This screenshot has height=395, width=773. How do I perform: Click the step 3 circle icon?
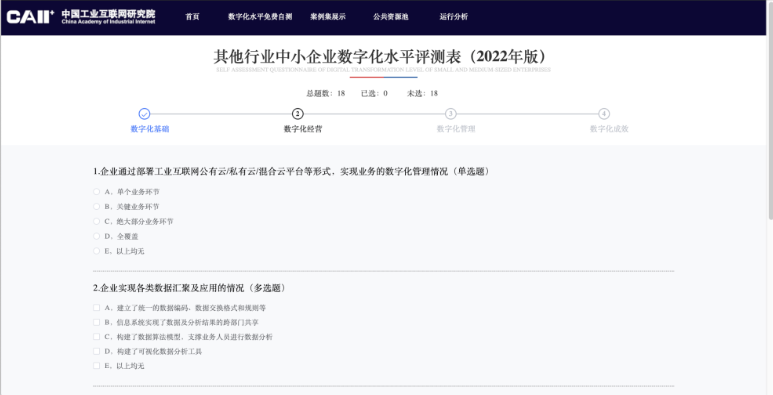point(451,114)
